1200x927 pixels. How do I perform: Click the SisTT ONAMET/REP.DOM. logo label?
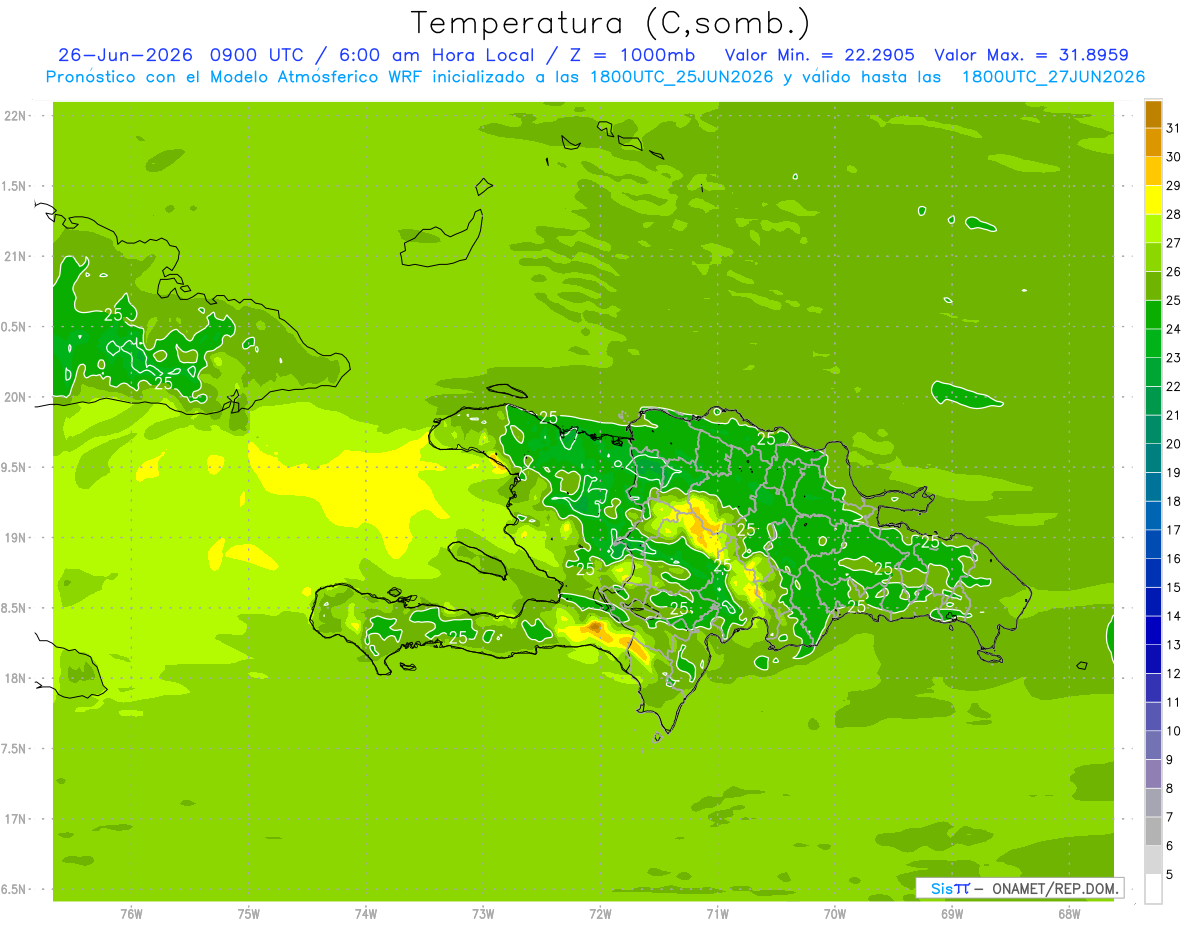(1019, 888)
